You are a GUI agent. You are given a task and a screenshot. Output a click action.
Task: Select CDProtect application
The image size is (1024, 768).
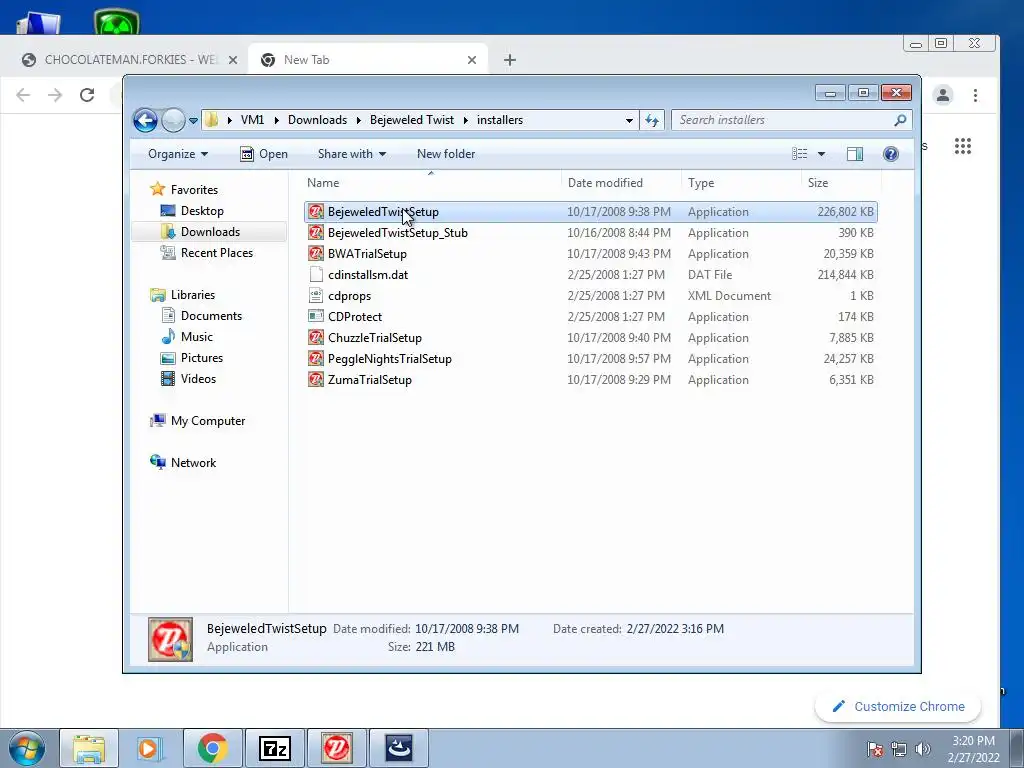591,317
